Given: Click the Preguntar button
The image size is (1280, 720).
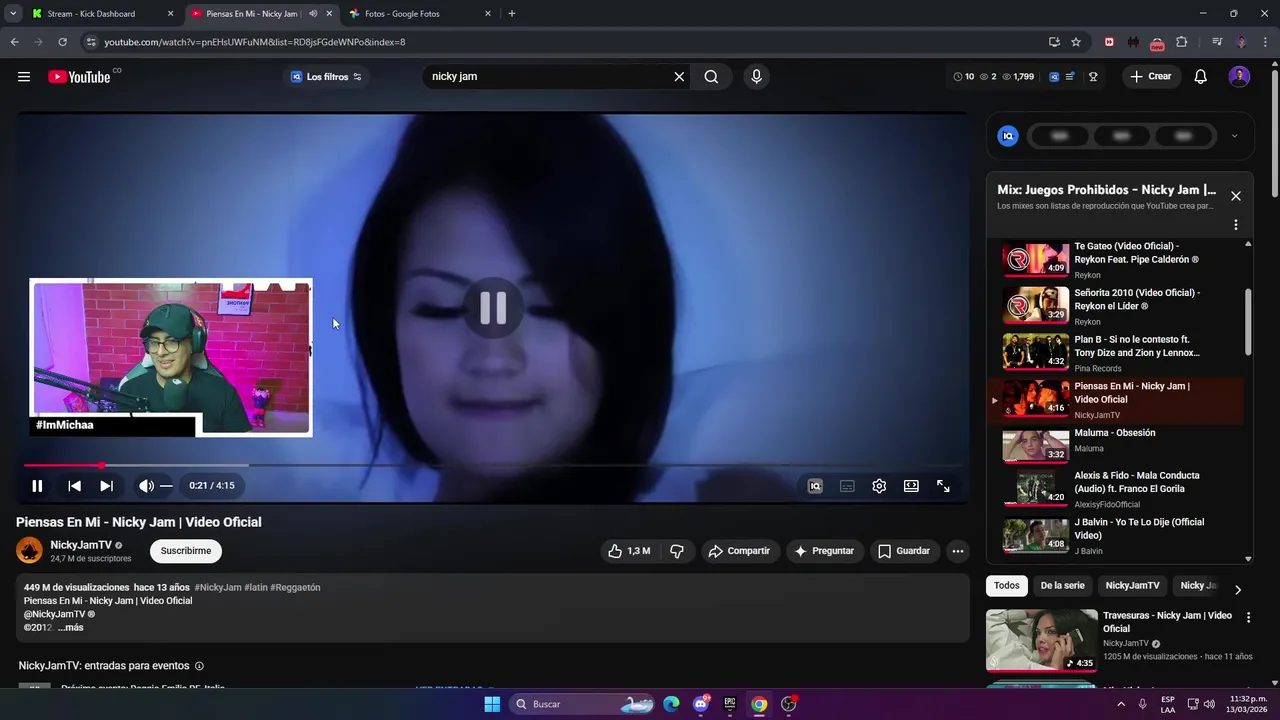Looking at the screenshot, I should coord(824,551).
